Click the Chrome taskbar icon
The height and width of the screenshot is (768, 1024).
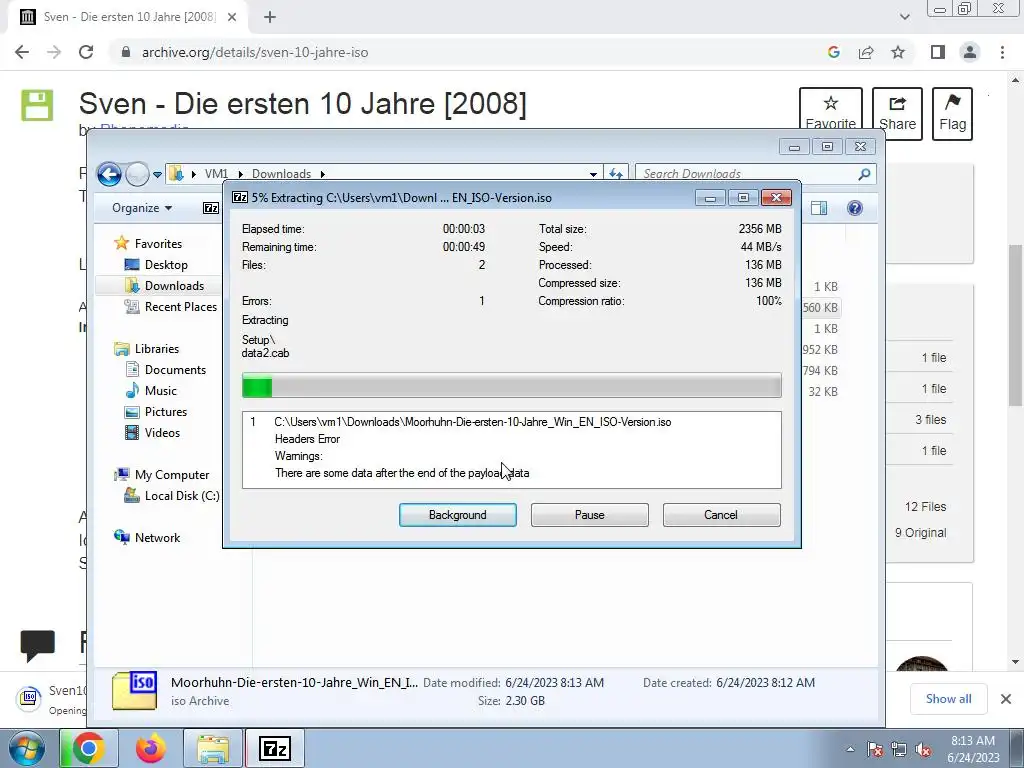[x=88, y=748]
